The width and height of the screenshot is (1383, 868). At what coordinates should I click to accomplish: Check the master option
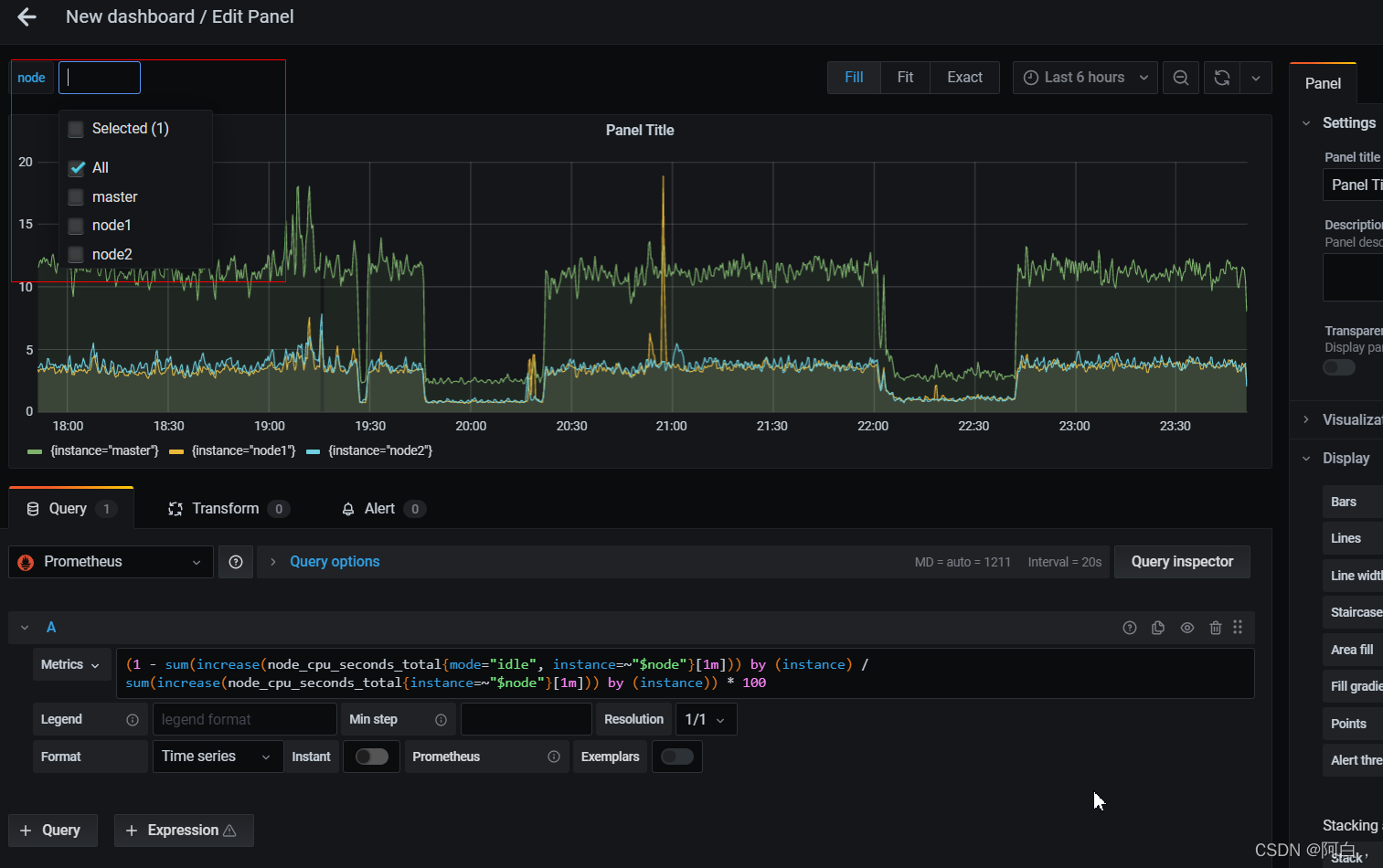coord(76,197)
